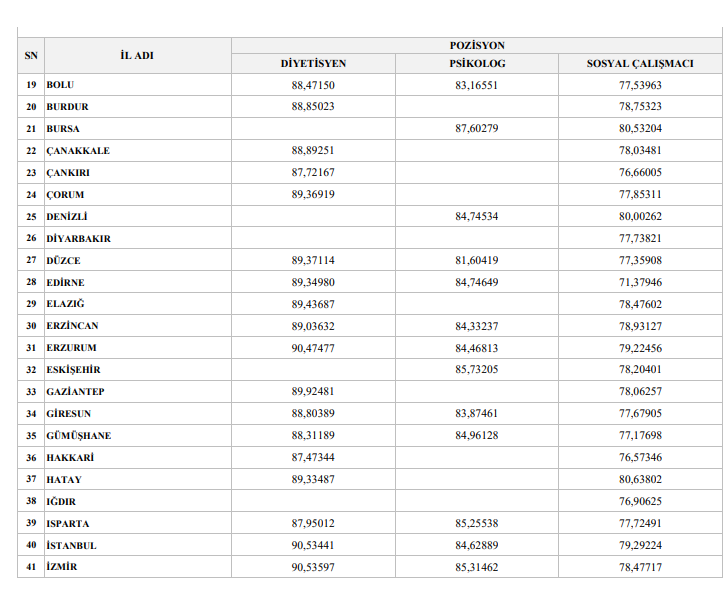This screenshot has height=595, width=725.
Task: Click the İL ADI header cell
Action: (x=137, y=55)
